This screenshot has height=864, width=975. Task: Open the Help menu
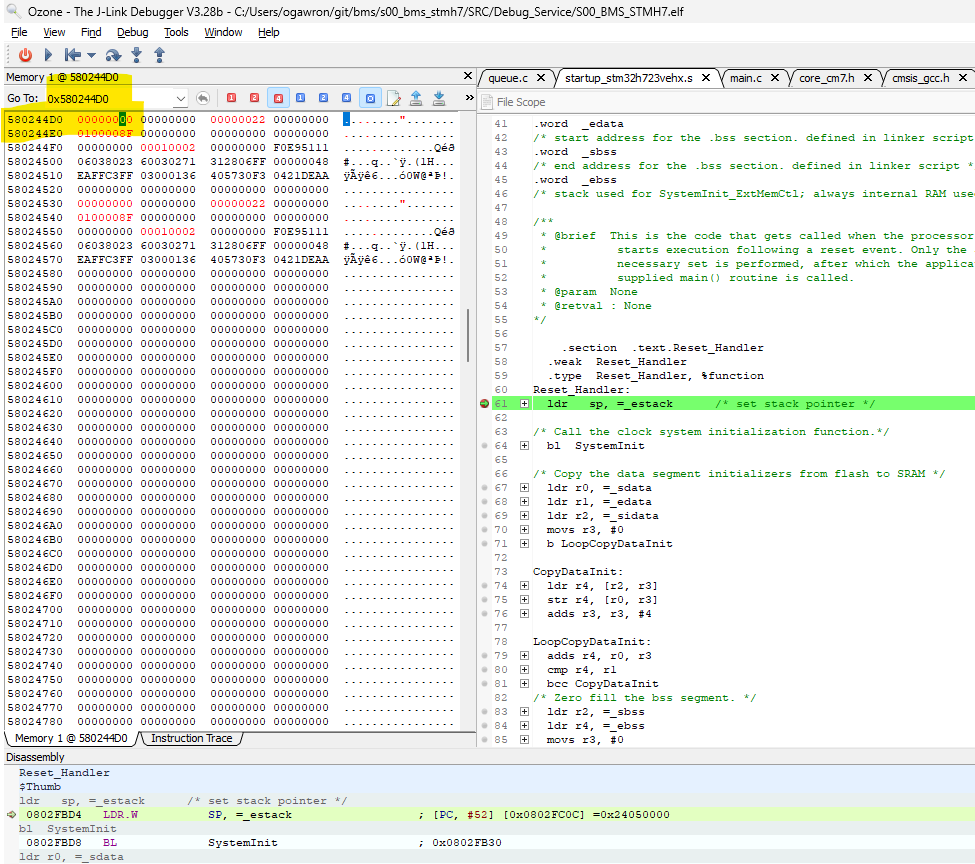(269, 32)
